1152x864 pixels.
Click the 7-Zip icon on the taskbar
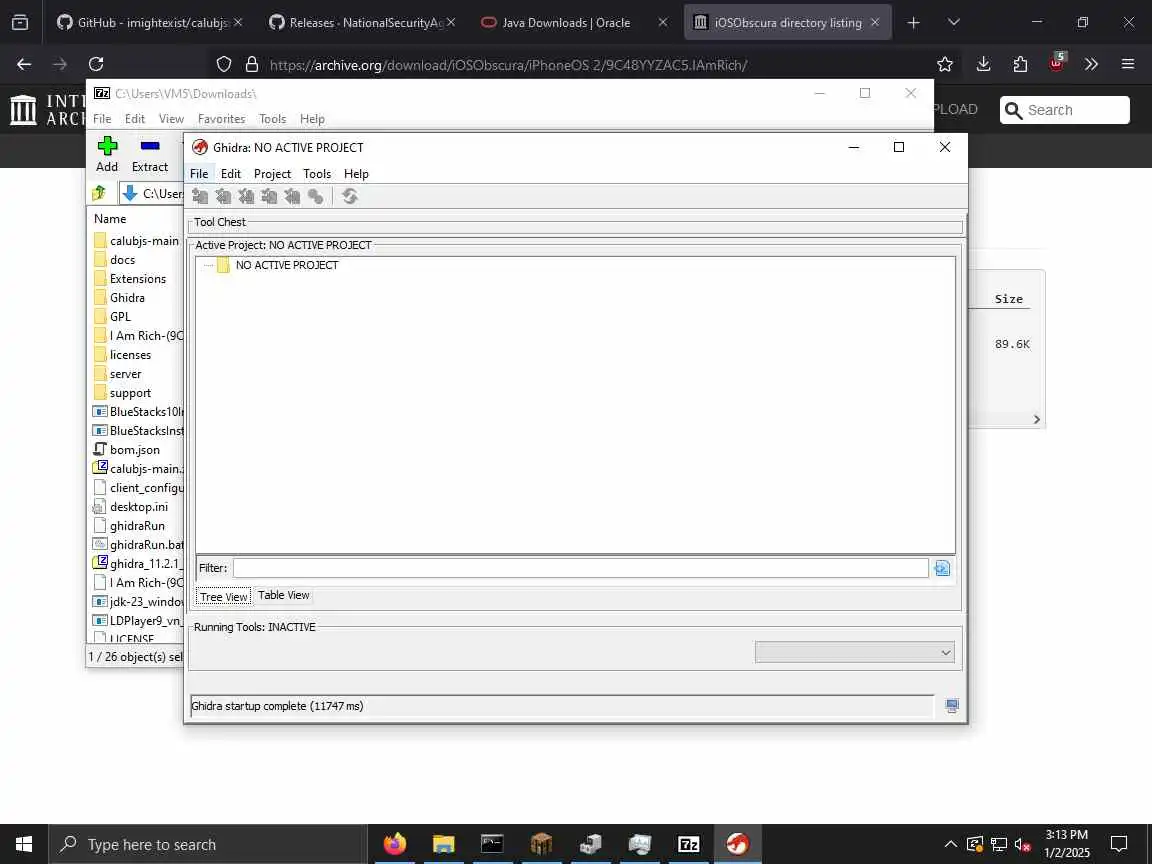click(x=688, y=844)
